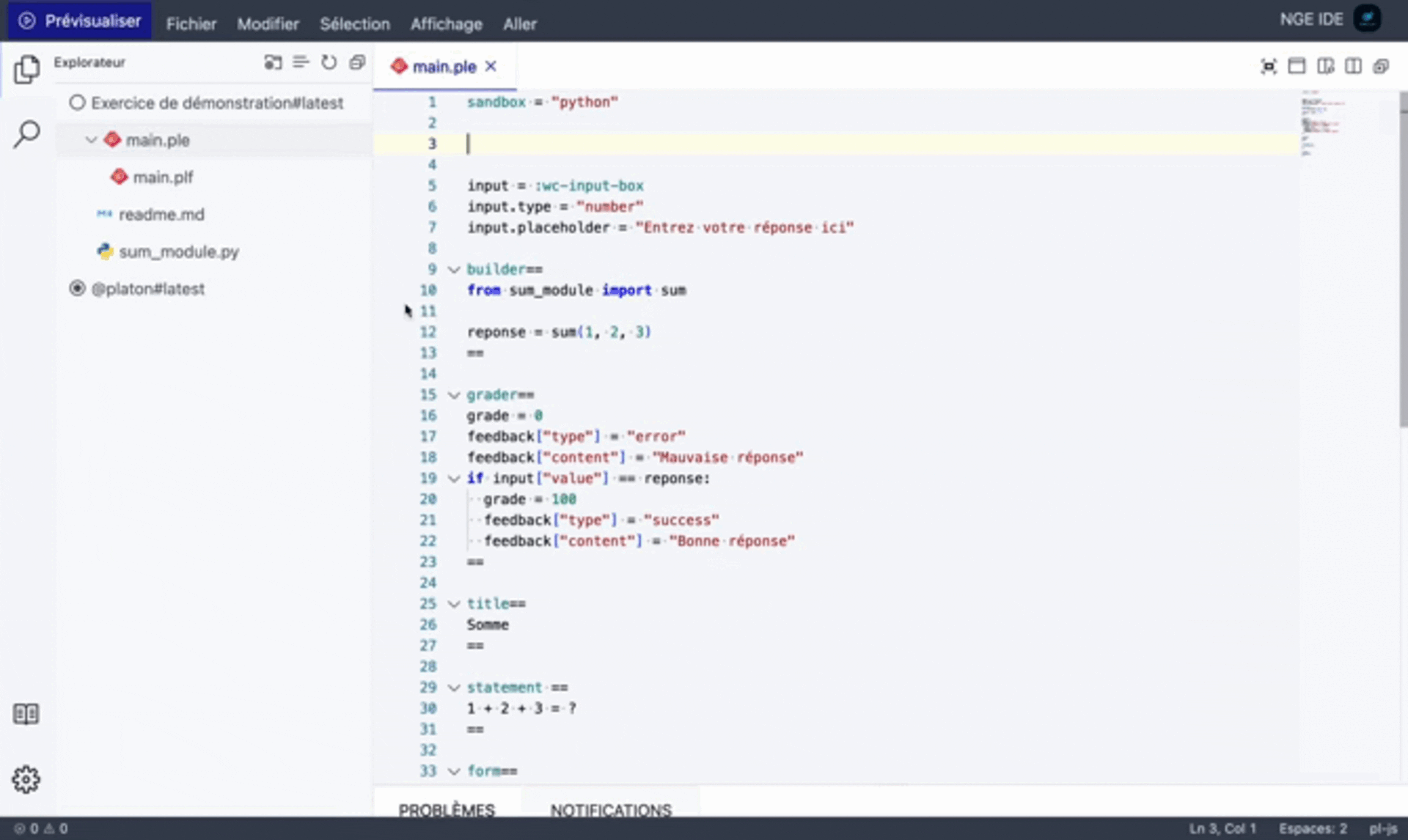The image size is (1408, 840).
Task: Open sum_module.py file in explorer
Action: coord(178,251)
